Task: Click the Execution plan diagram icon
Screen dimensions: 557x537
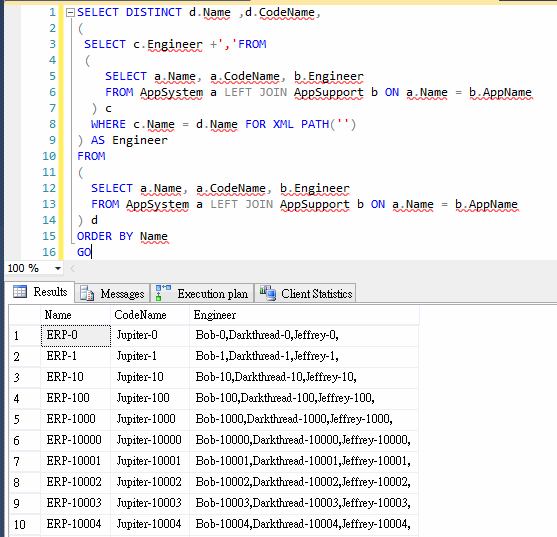Action: 163,293
